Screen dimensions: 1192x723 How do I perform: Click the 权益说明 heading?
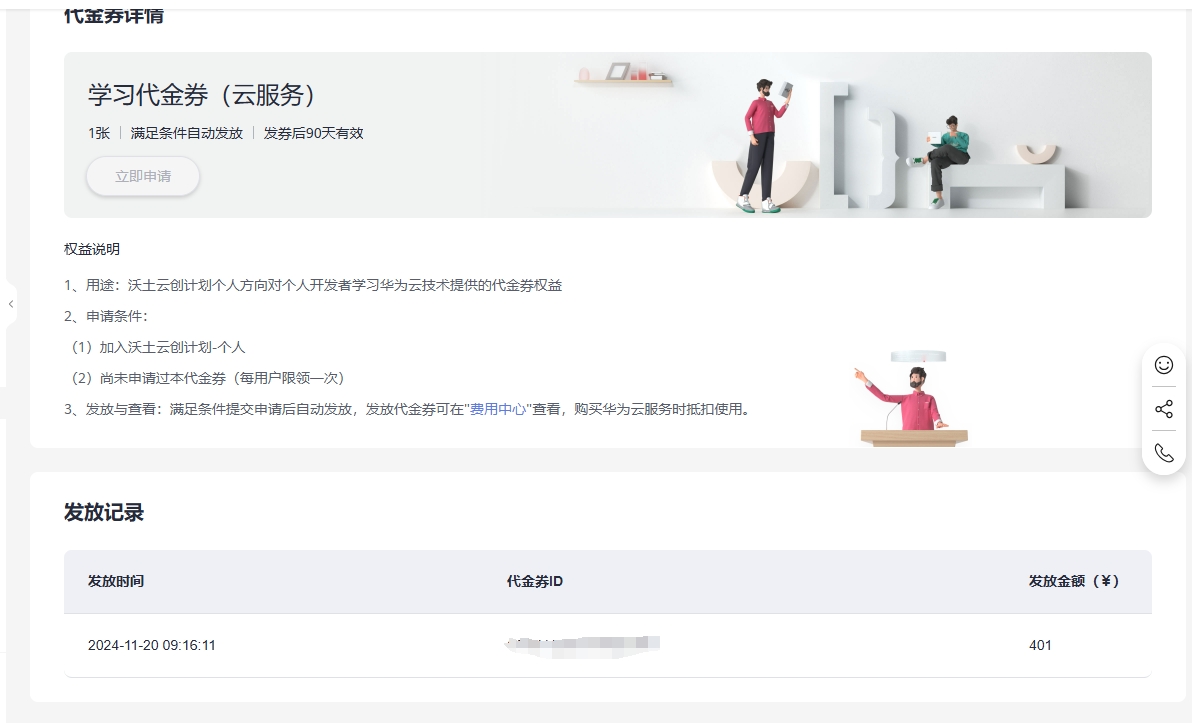point(92,249)
